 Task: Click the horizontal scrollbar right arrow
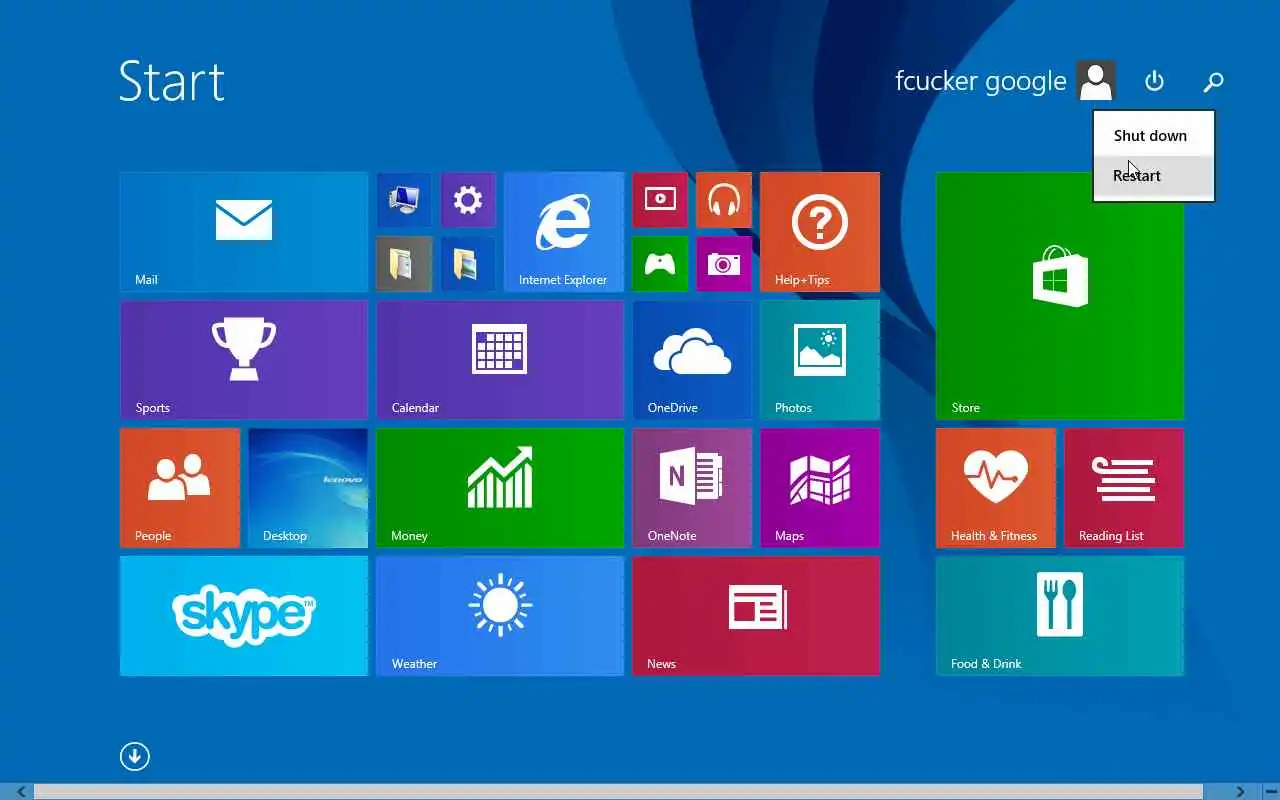click(1240, 792)
